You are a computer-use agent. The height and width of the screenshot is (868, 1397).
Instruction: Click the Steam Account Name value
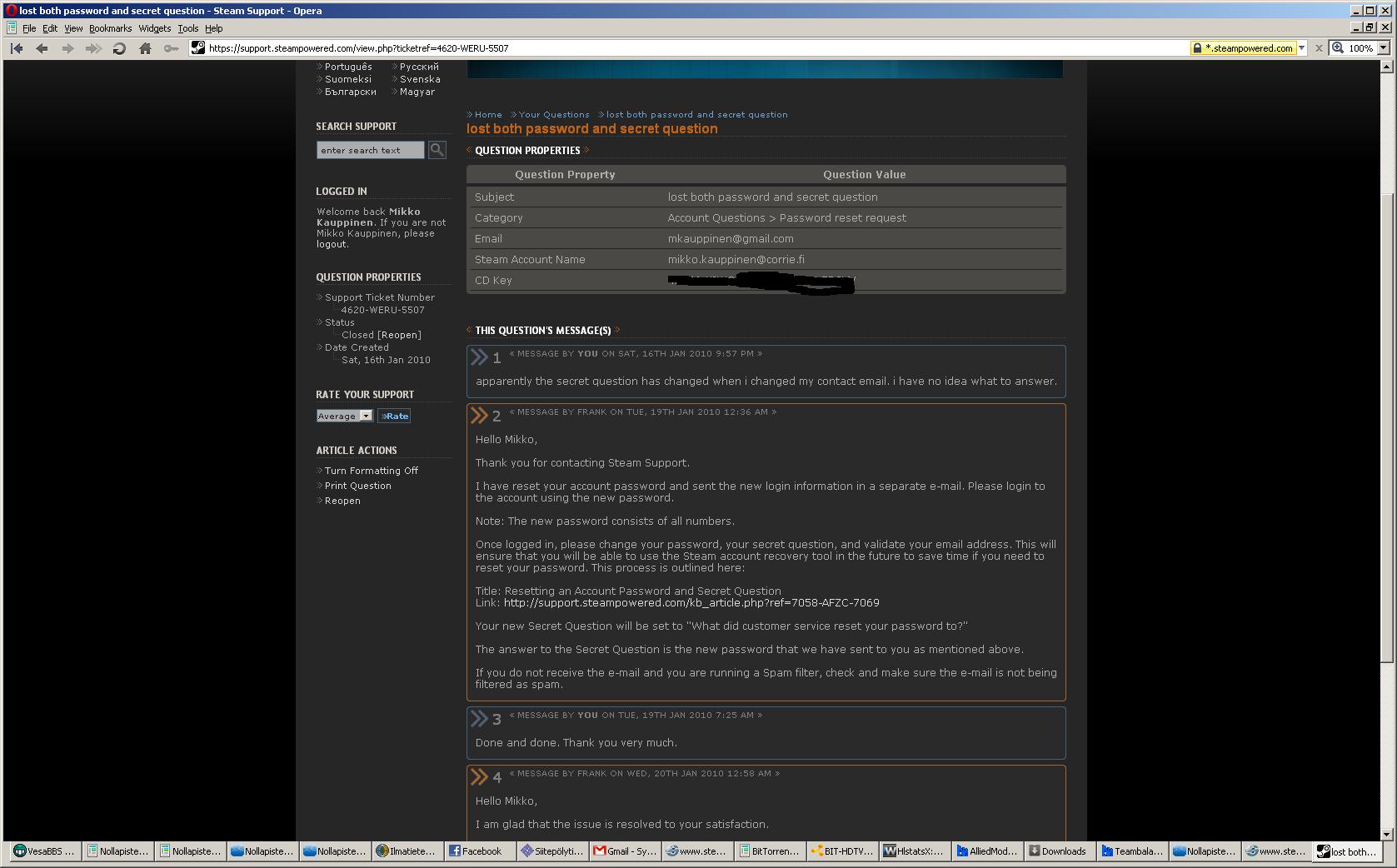(736, 260)
